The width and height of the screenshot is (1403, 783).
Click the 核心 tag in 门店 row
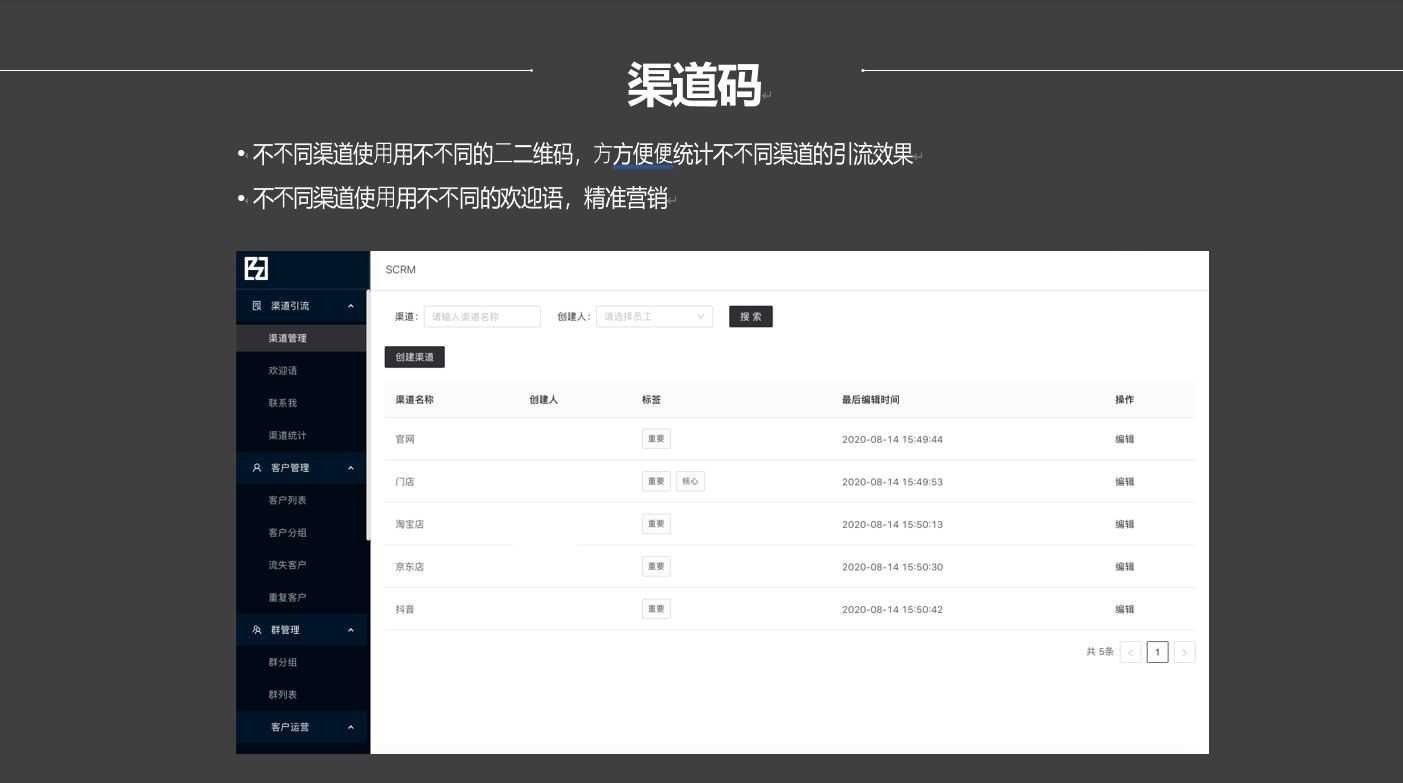point(690,482)
